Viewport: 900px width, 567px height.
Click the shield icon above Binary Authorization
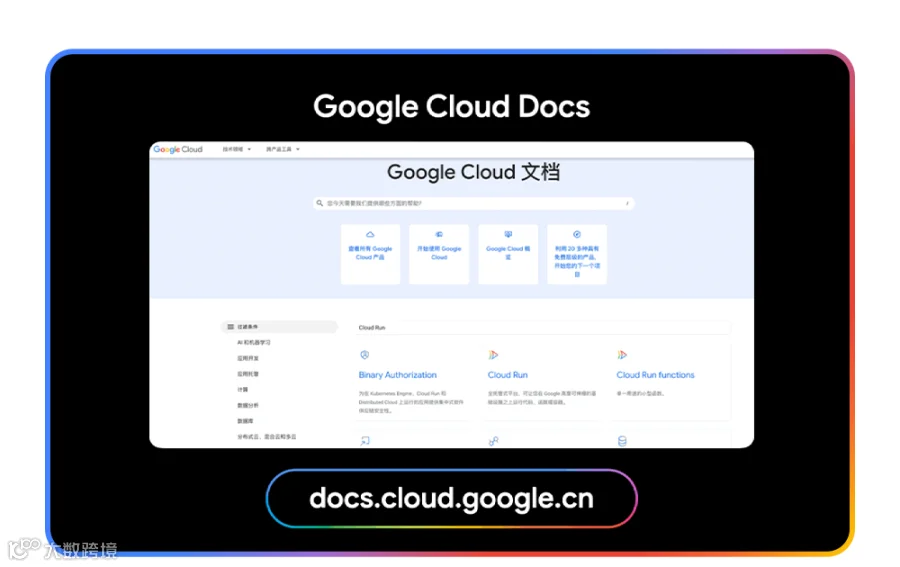[364, 355]
